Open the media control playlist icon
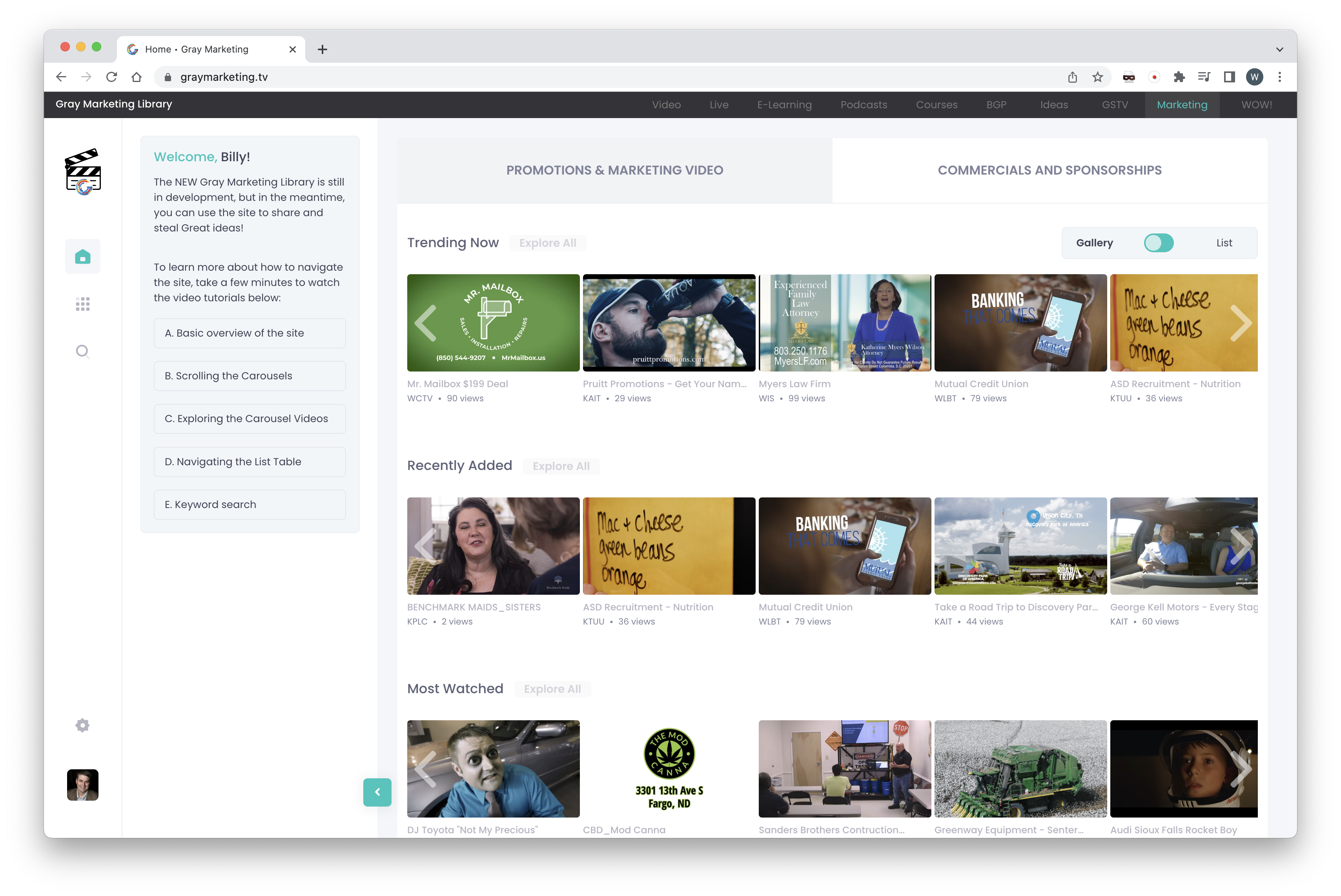 [x=1204, y=77]
